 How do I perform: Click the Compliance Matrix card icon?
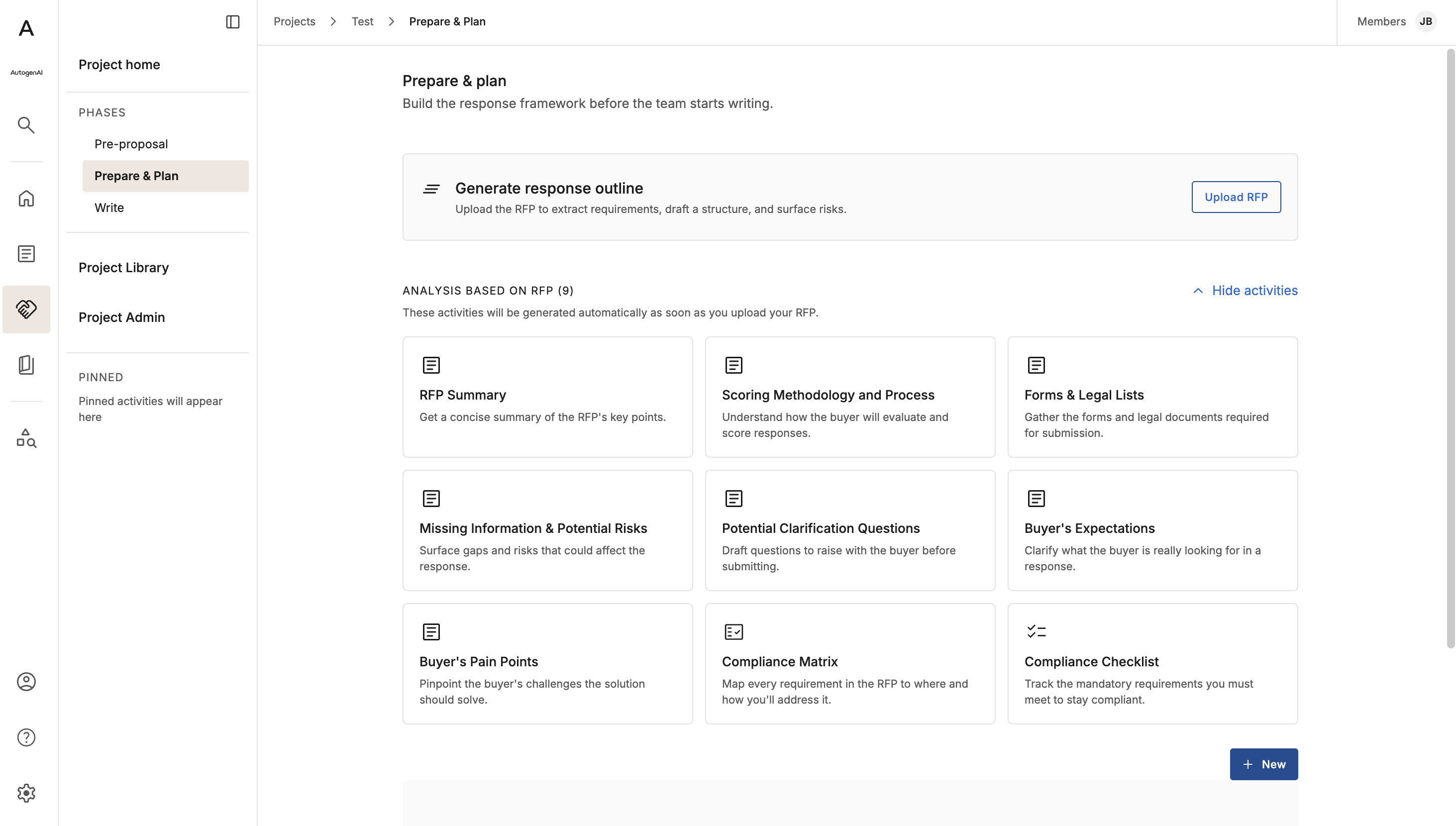733,631
